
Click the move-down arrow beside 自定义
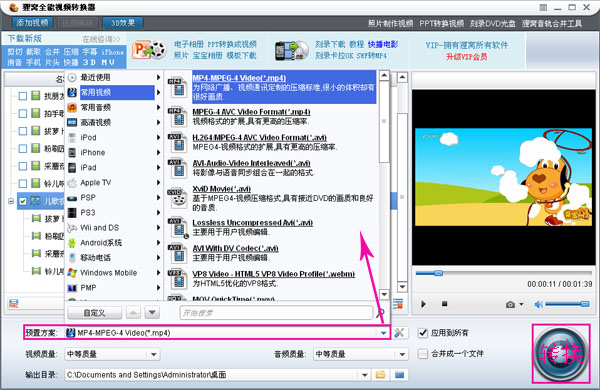pyautogui.click(x=152, y=313)
